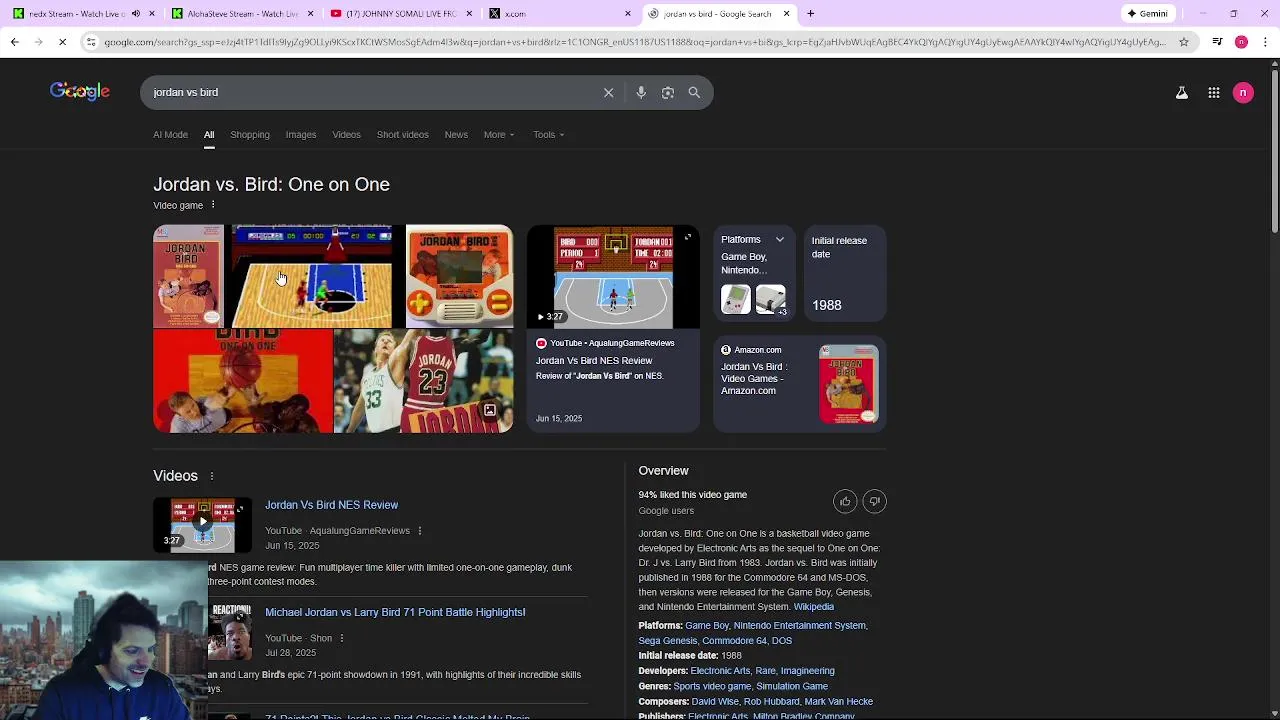Open a new browser tab

coord(811,14)
